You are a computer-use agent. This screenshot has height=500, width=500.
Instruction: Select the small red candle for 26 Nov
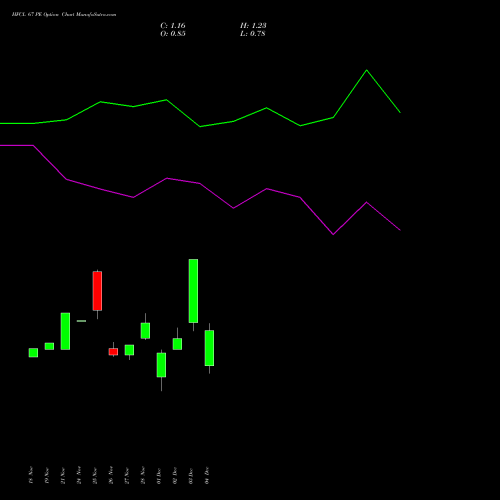(113, 352)
